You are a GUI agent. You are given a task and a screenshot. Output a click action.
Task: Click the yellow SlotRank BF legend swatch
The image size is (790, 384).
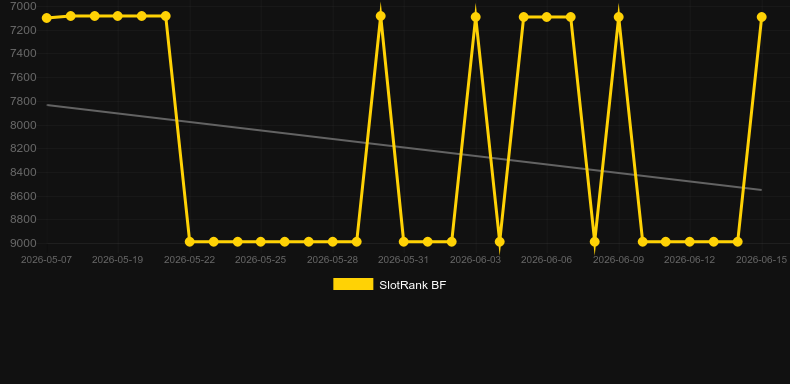[x=353, y=284]
